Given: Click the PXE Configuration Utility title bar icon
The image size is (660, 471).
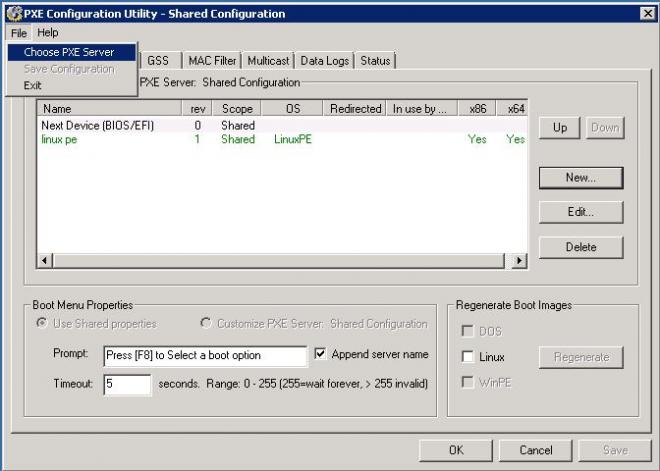Looking at the screenshot, I should pos(13,13).
